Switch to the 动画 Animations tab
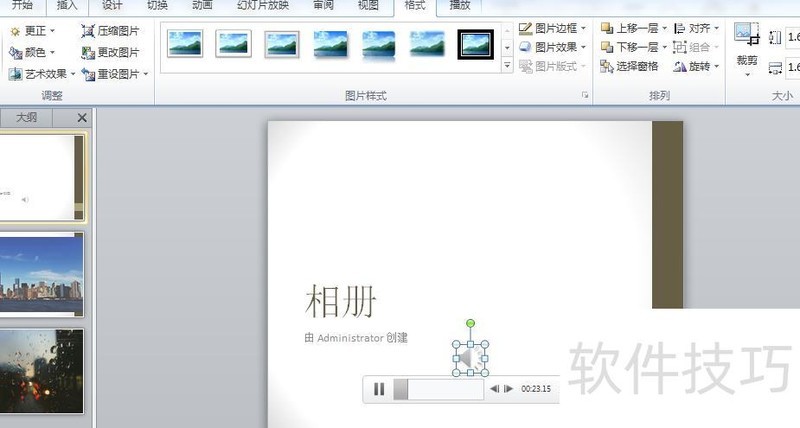This screenshot has height=428, width=800. click(202, 6)
